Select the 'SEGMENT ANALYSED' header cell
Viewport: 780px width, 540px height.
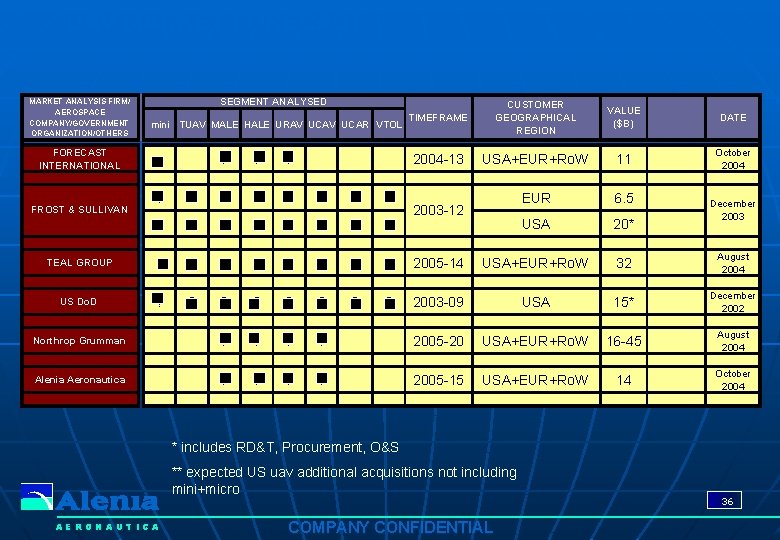[x=274, y=101]
